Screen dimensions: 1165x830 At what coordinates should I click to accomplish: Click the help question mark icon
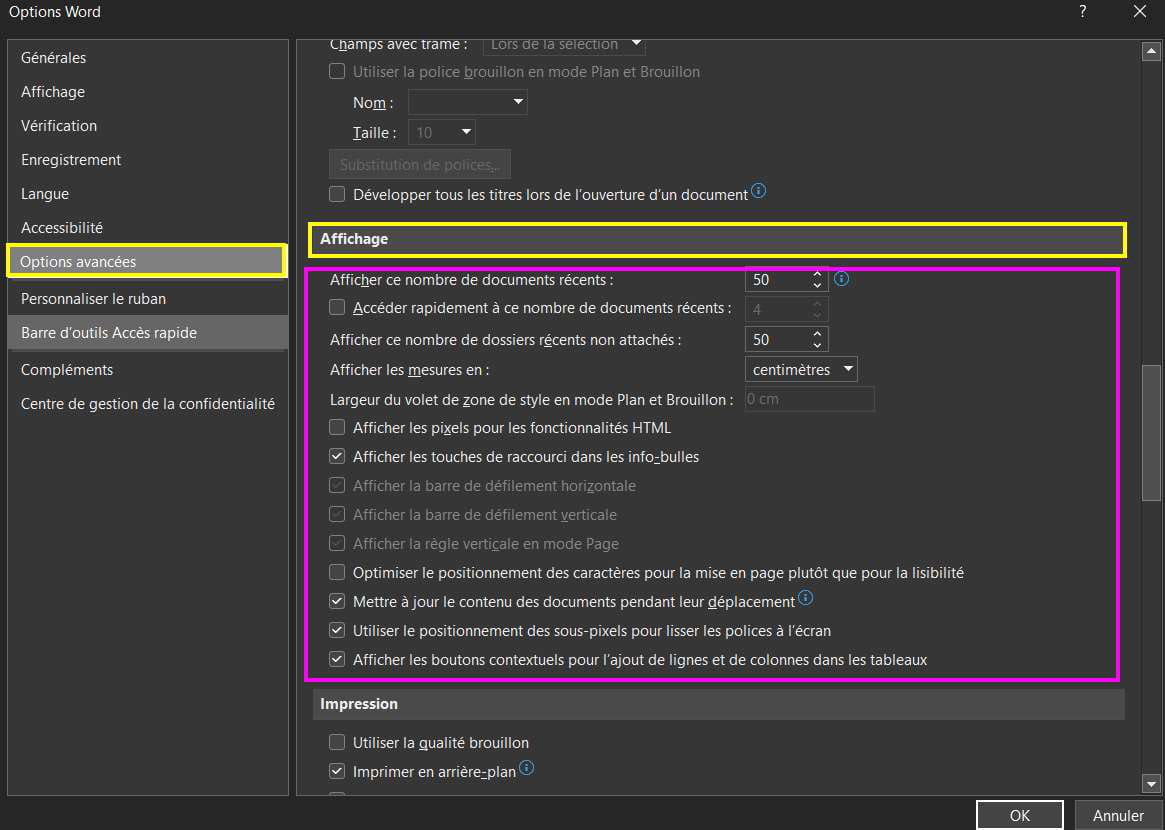(1083, 12)
